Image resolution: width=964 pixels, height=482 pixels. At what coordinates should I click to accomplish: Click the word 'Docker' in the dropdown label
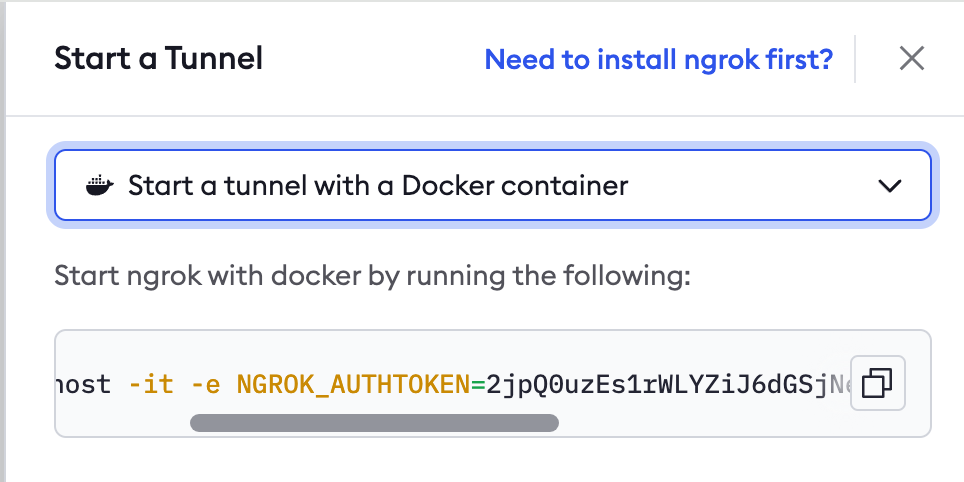[455, 185]
